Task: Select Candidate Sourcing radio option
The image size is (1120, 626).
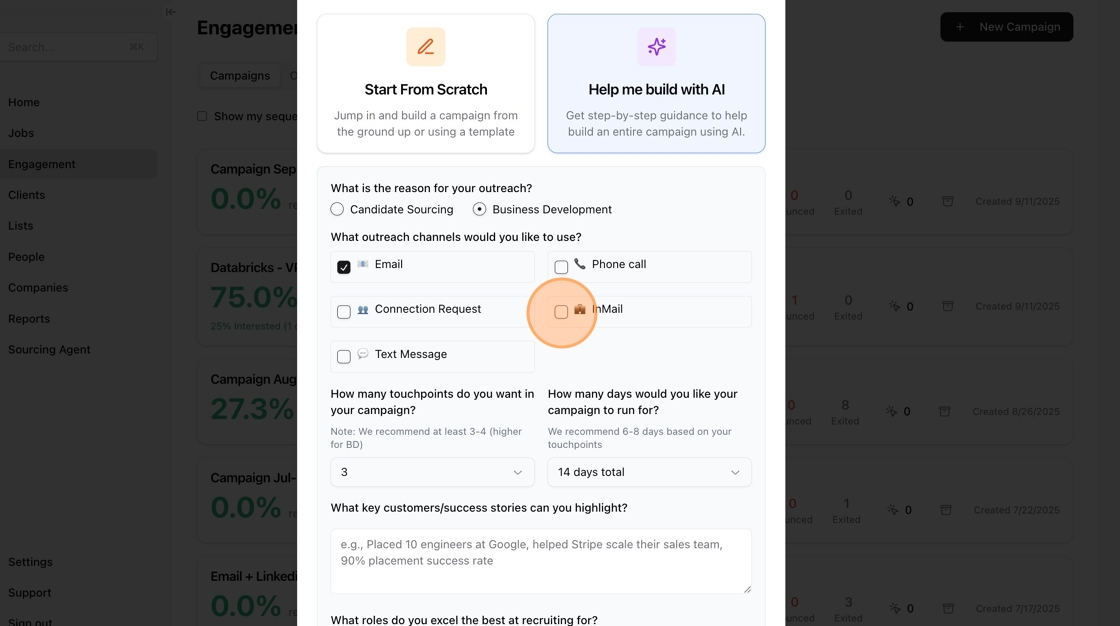Action: click(338, 209)
